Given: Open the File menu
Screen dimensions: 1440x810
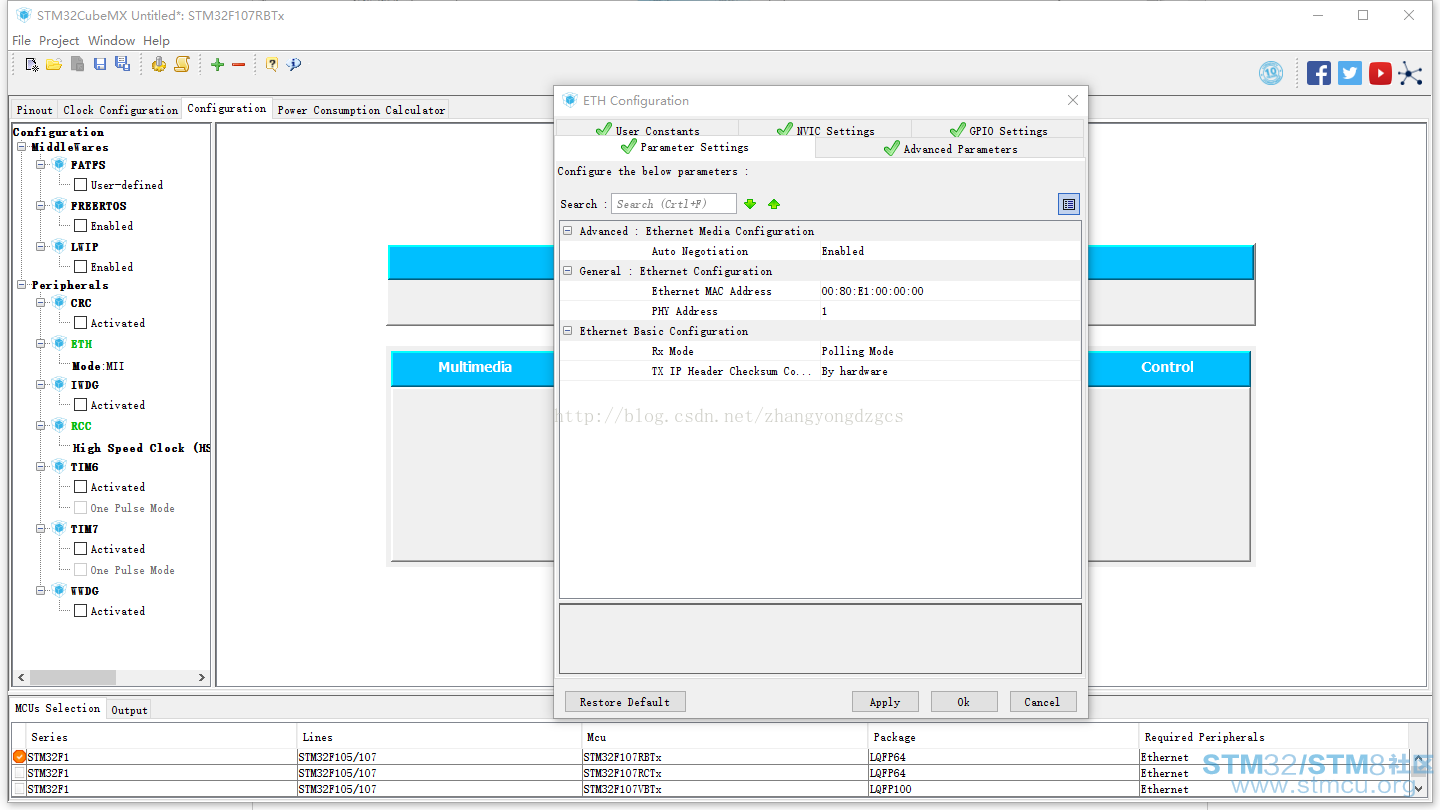Looking at the screenshot, I should [21, 41].
